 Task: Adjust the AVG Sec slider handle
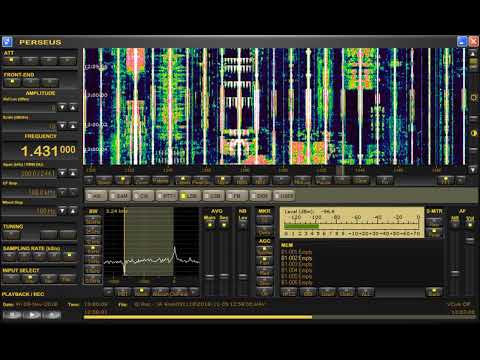coord(224,276)
